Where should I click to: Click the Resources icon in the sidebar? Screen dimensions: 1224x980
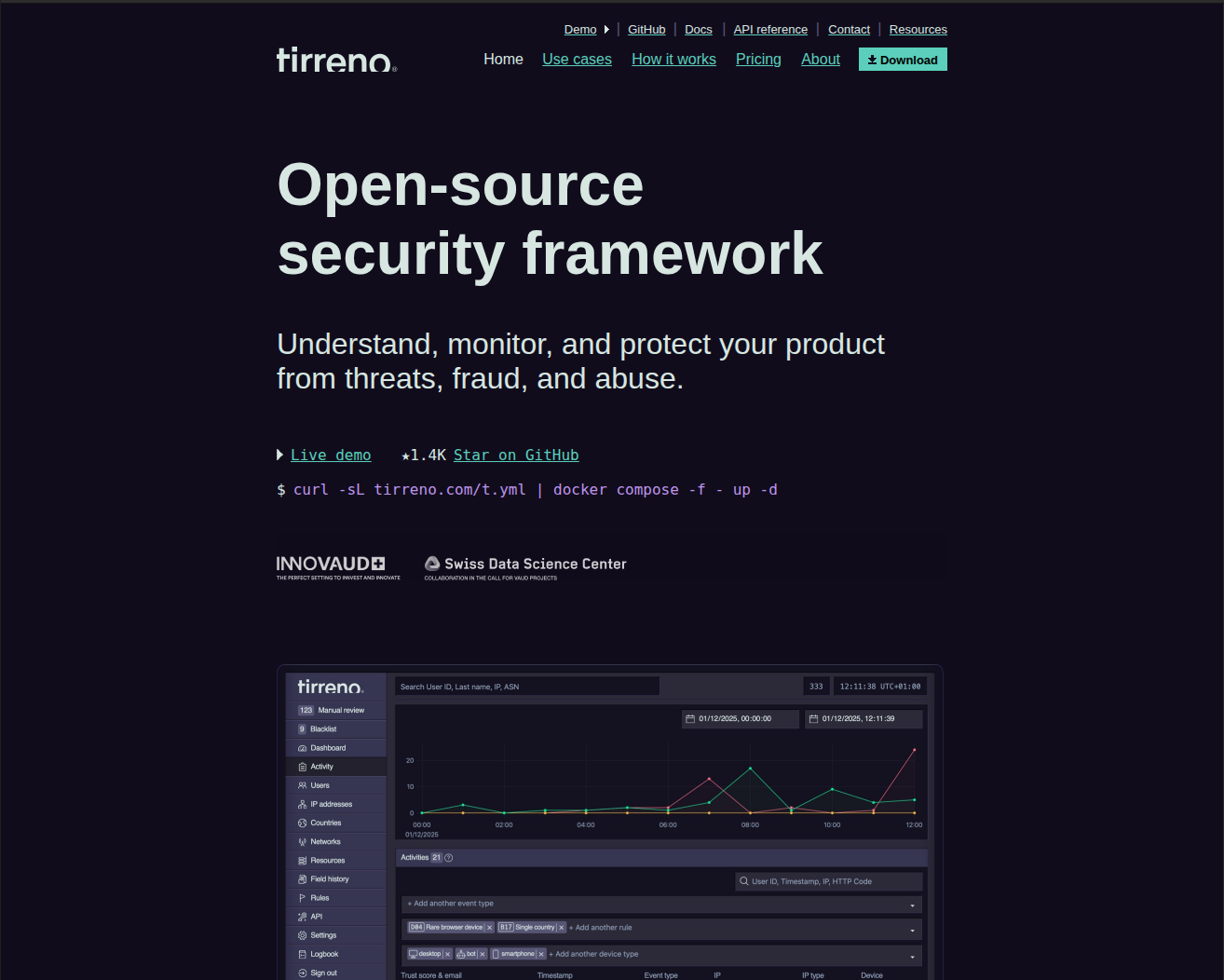pyautogui.click(x=302, y=861)
